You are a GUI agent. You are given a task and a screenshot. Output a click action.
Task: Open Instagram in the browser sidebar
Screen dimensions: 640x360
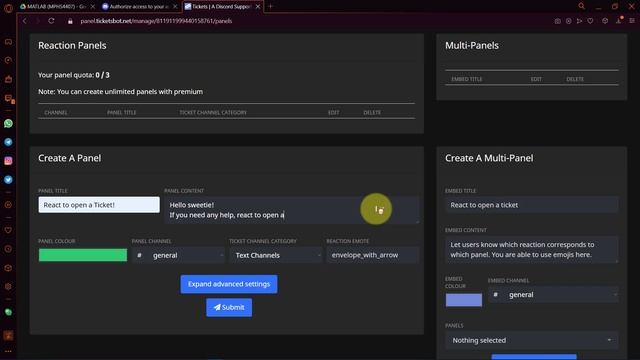pos(8,161)
